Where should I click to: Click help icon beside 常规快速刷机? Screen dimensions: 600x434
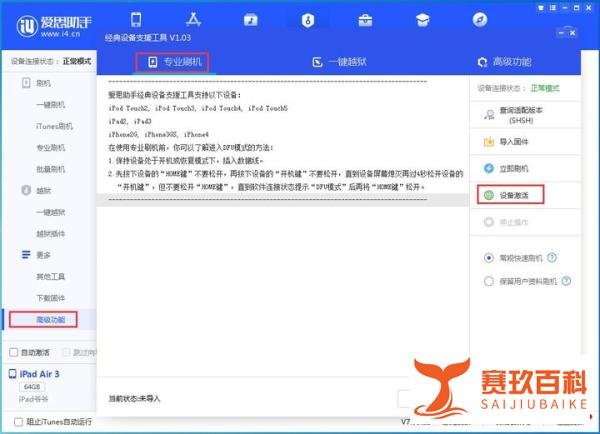pyautogui.click(x=552, y=258)
